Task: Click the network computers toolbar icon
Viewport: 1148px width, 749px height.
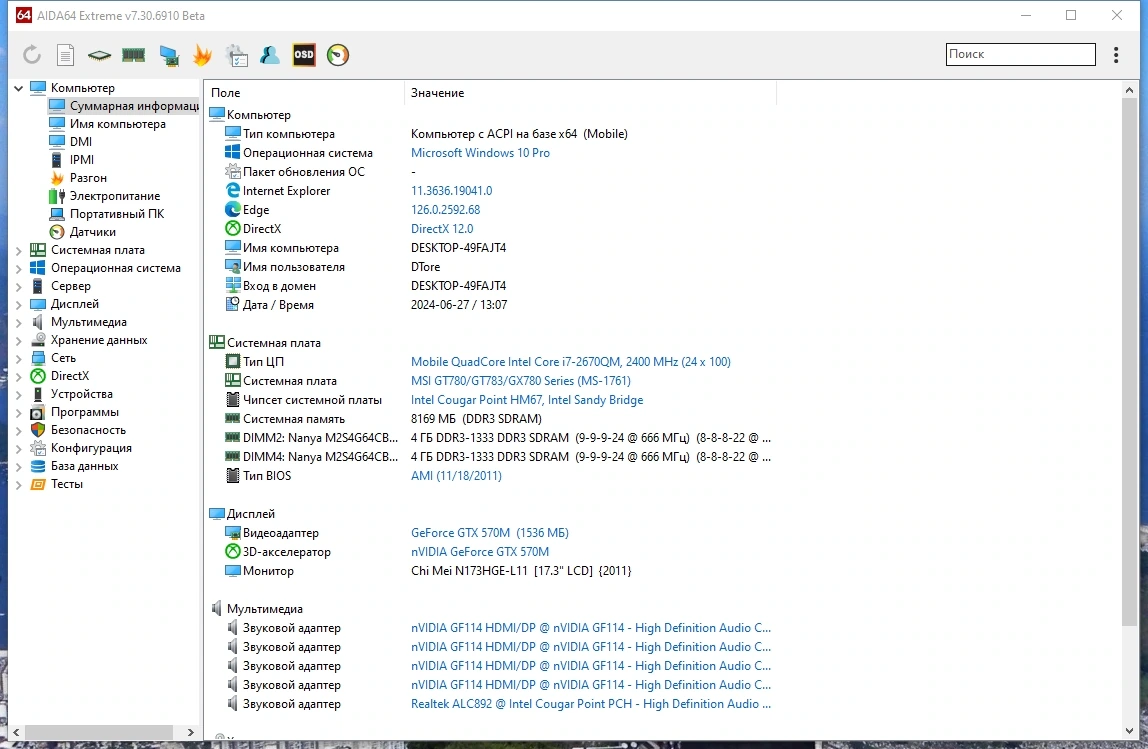Action: (x=168, y=56)
